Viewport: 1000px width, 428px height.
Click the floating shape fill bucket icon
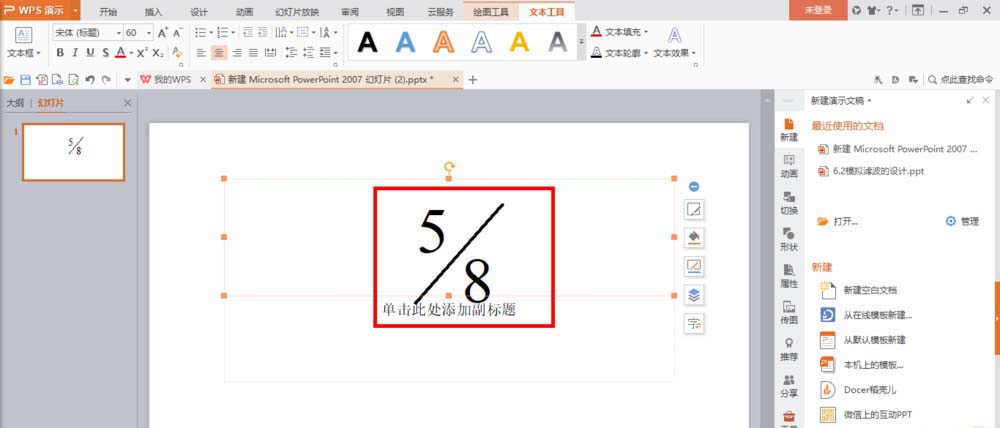[x=694, y=237]
